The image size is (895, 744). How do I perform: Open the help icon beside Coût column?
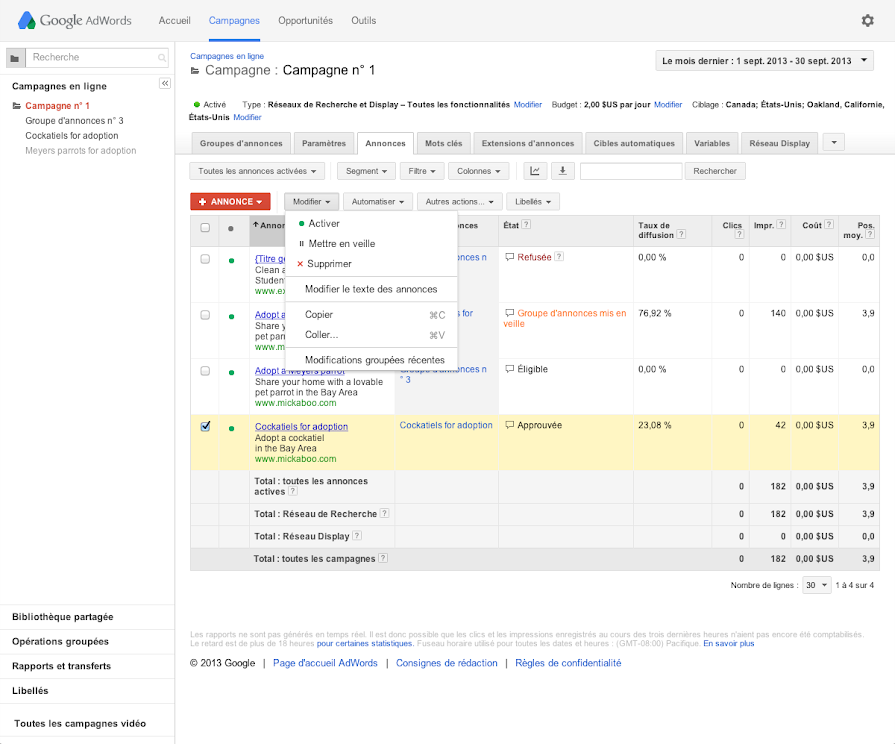pyautogui.click(x=829, y=224)
